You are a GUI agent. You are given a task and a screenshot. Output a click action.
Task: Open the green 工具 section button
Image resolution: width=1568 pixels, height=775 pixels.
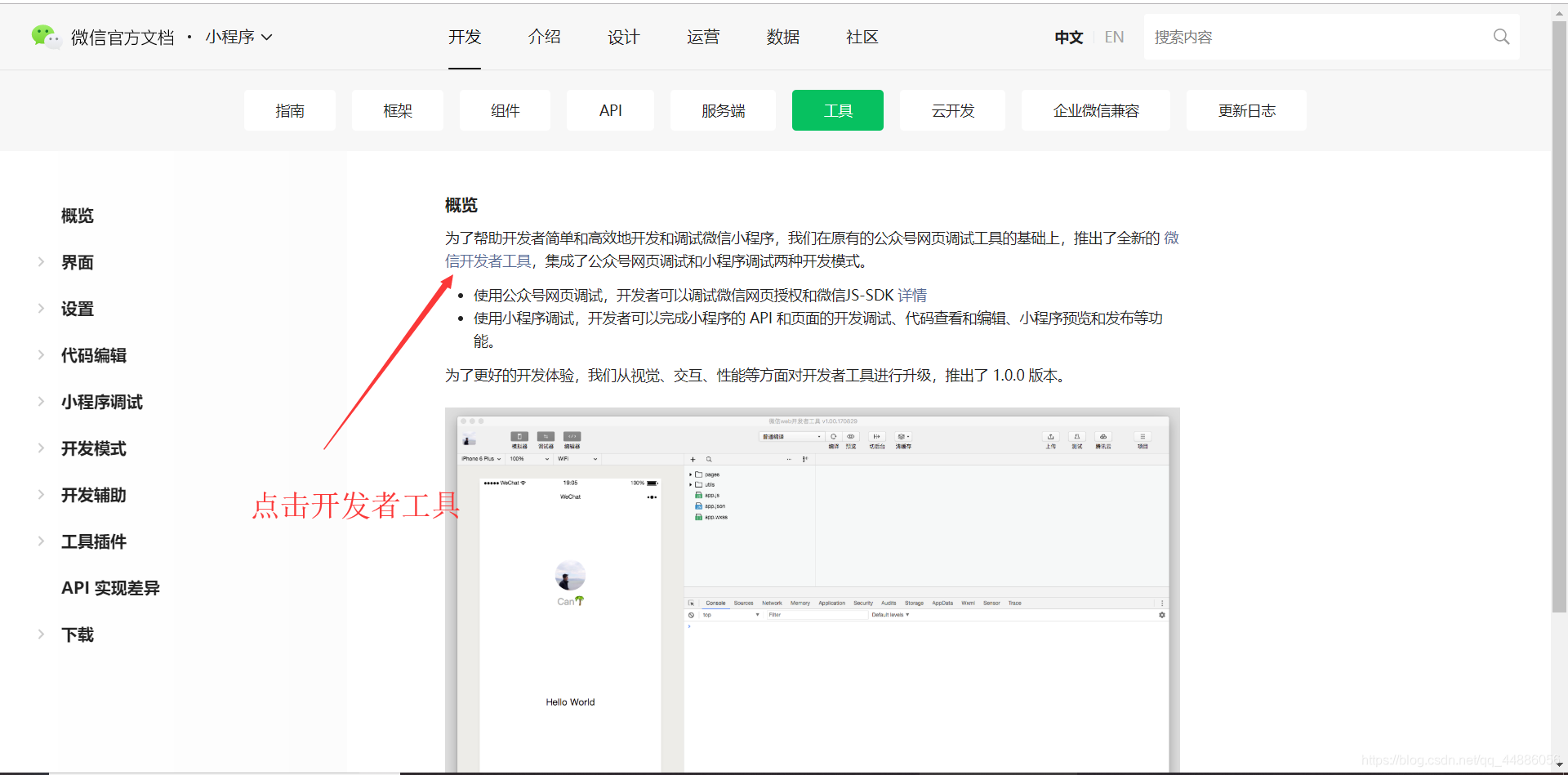point(838,110)
